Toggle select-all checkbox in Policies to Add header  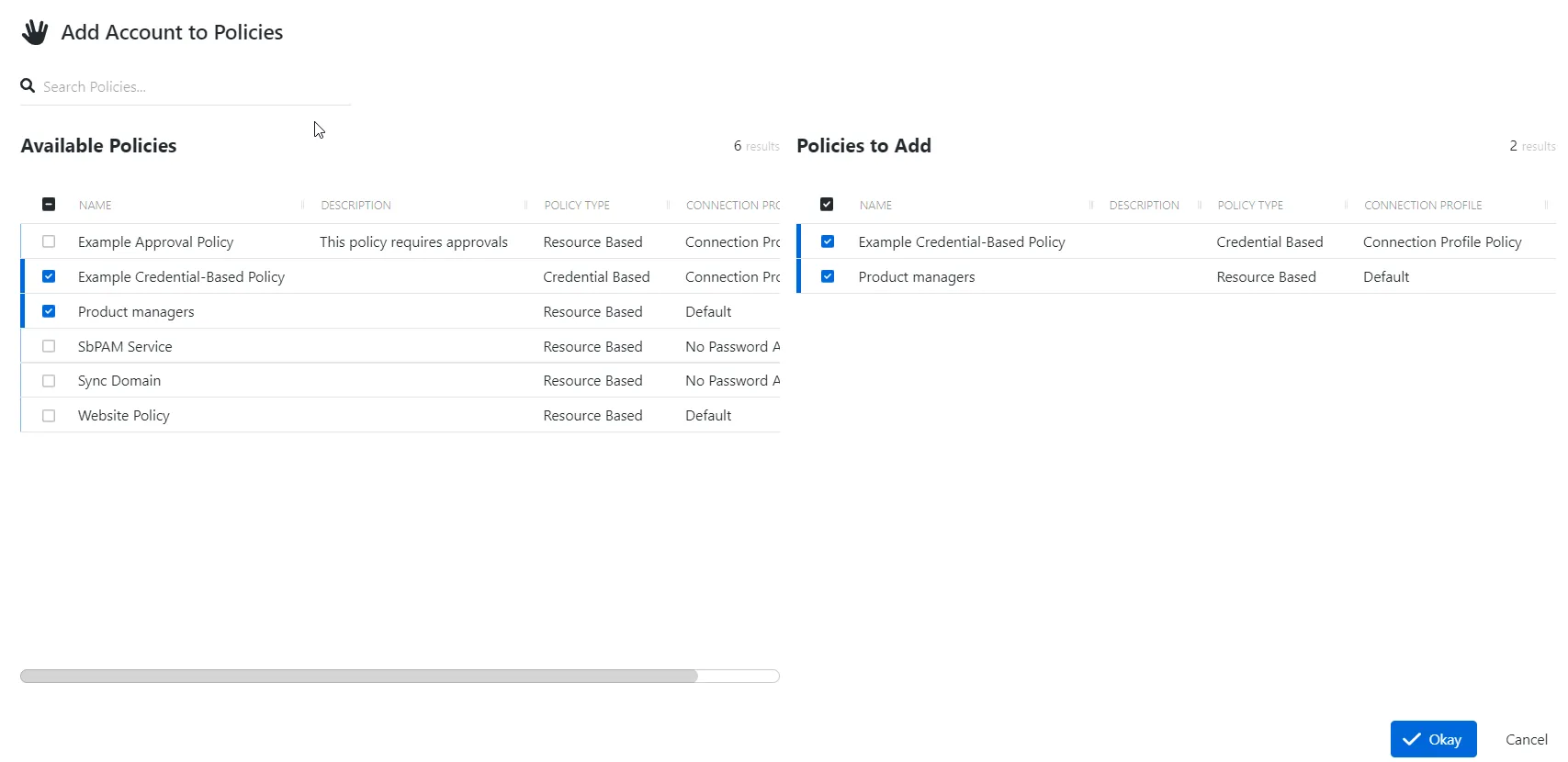click(x=827, y=205)
